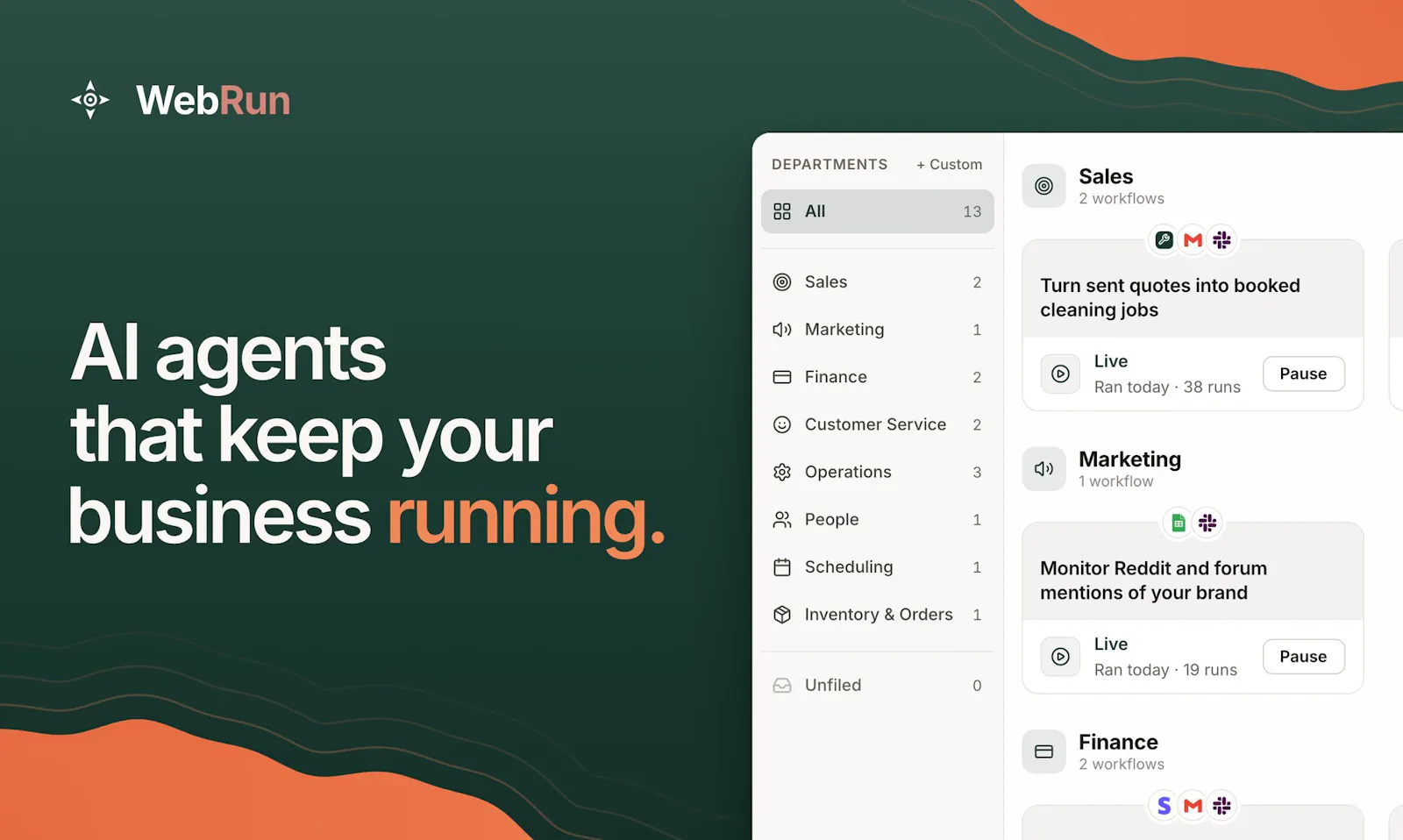Click 'Ran today · 38 runs' status text
Screen dimensions: 1403x840
[1167, 388]
